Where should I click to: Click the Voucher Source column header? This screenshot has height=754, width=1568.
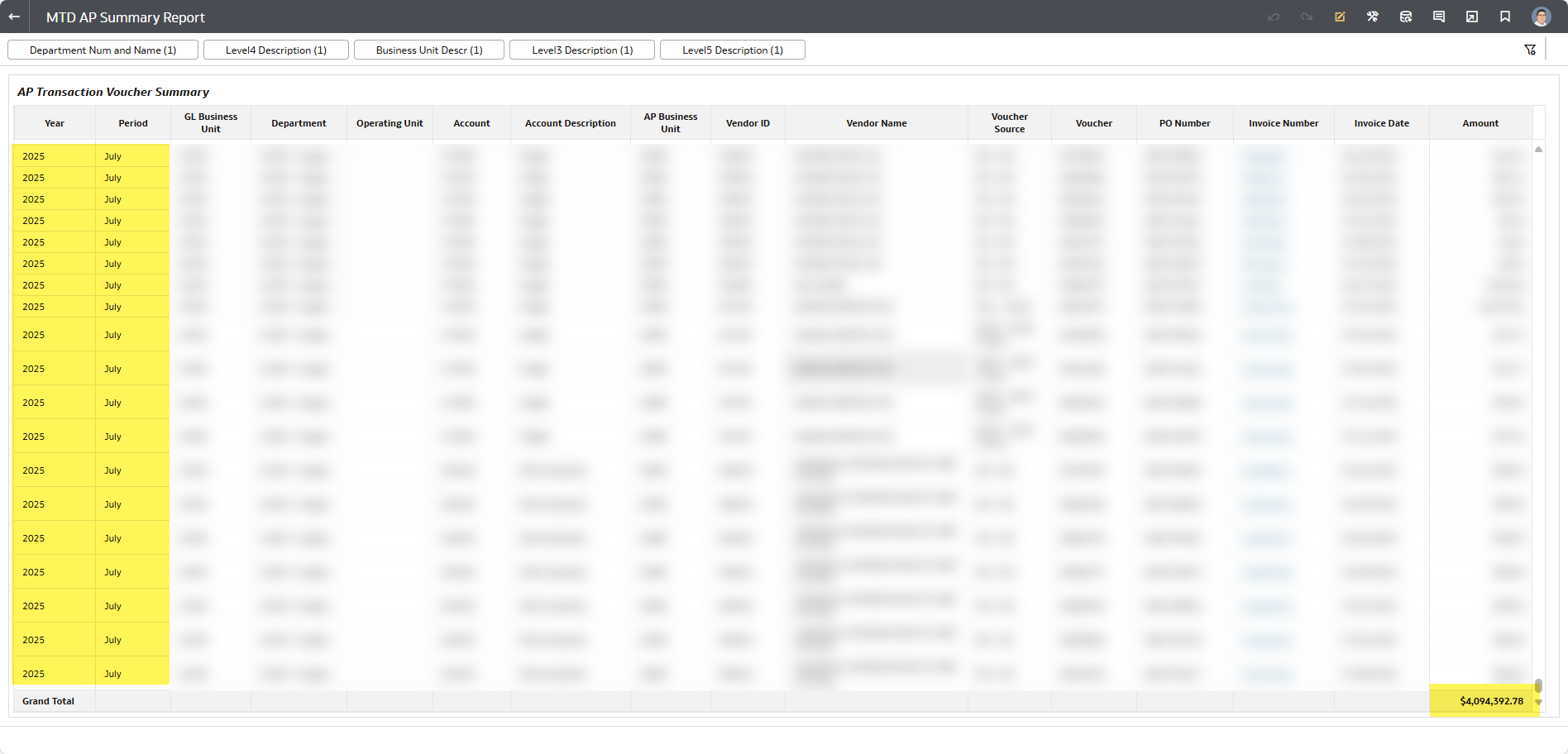(1010, 123)
